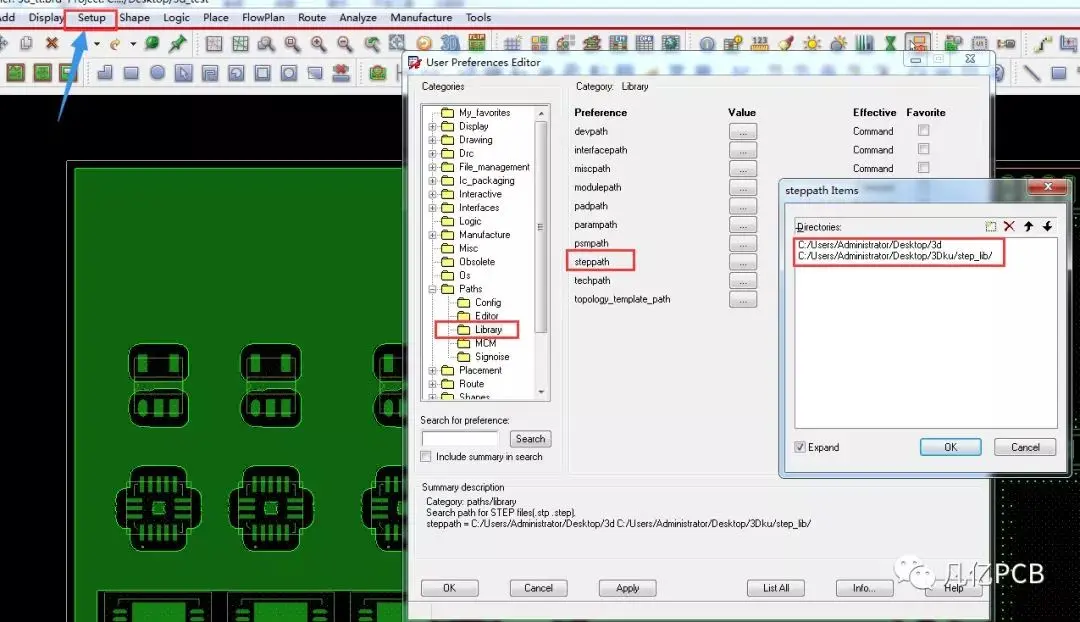Open the Place menu

(216, 18)
